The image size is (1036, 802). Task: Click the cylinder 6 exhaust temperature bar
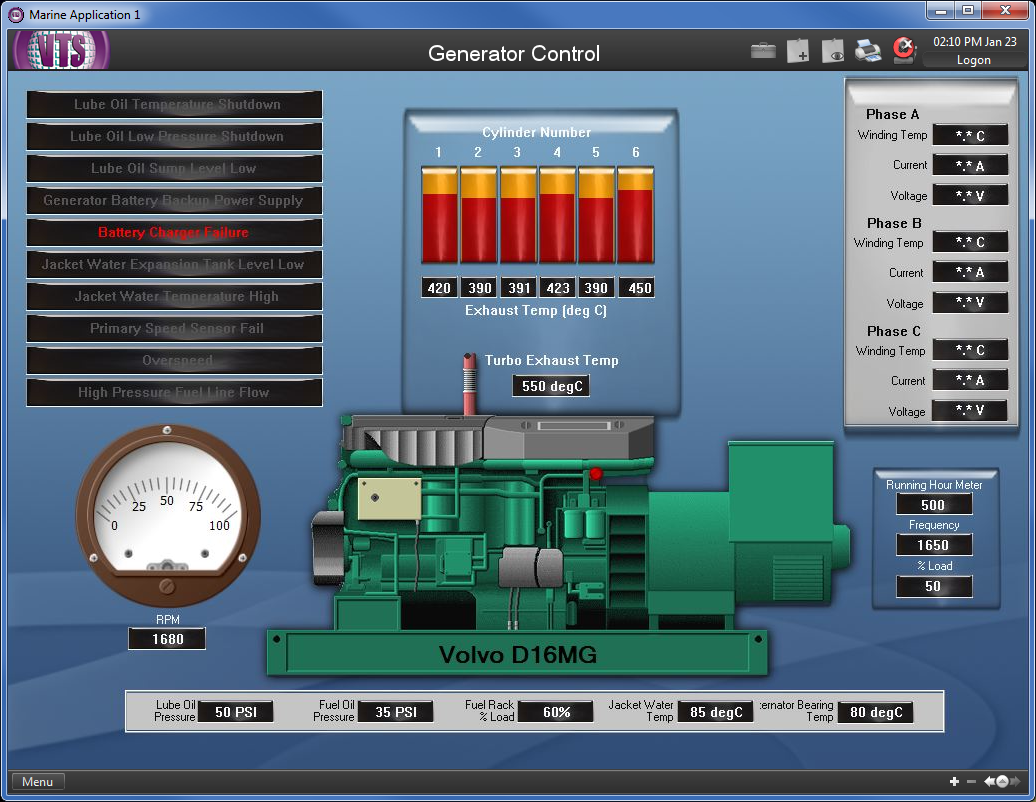point(636,215)
